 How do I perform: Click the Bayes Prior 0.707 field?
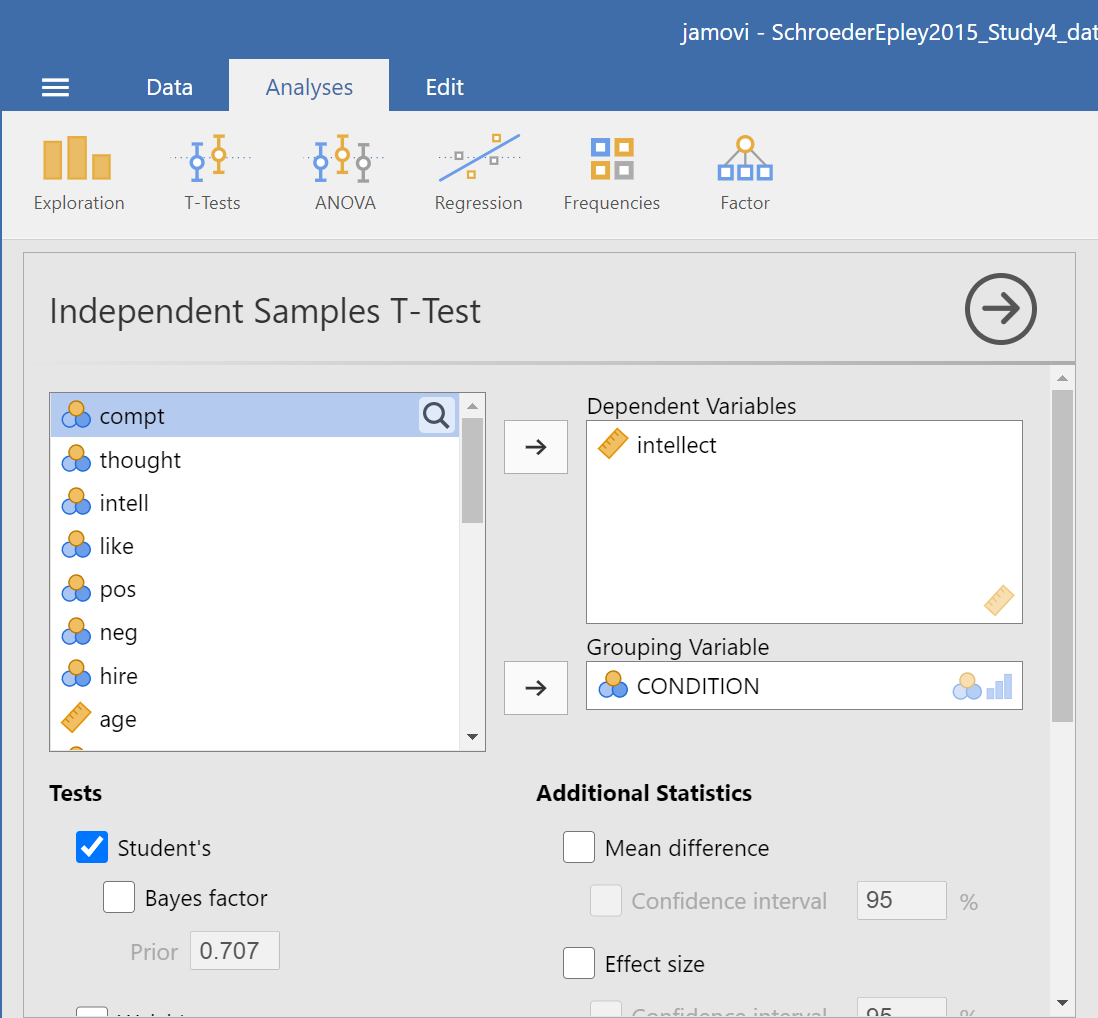[235, 951]
